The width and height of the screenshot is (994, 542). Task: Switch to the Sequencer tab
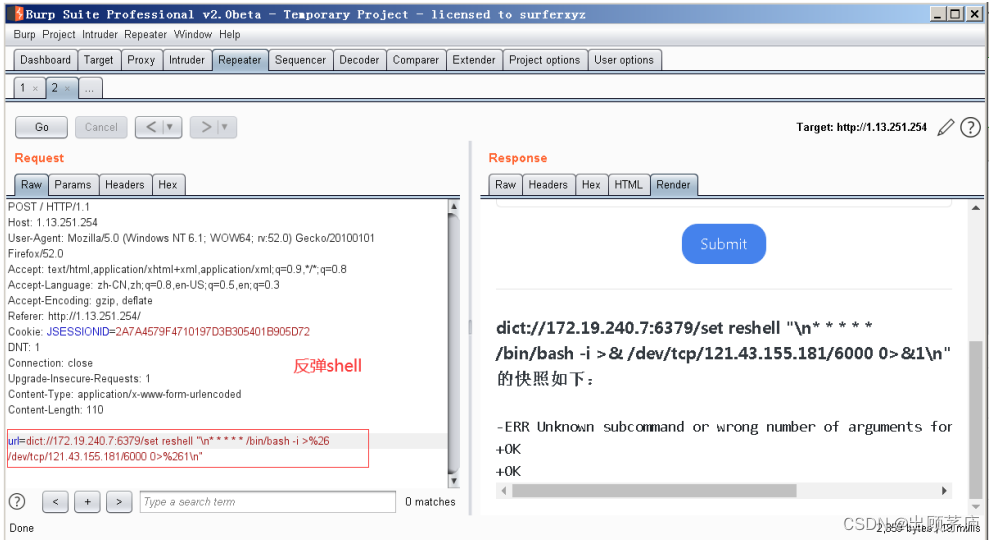tap(300, 60)
